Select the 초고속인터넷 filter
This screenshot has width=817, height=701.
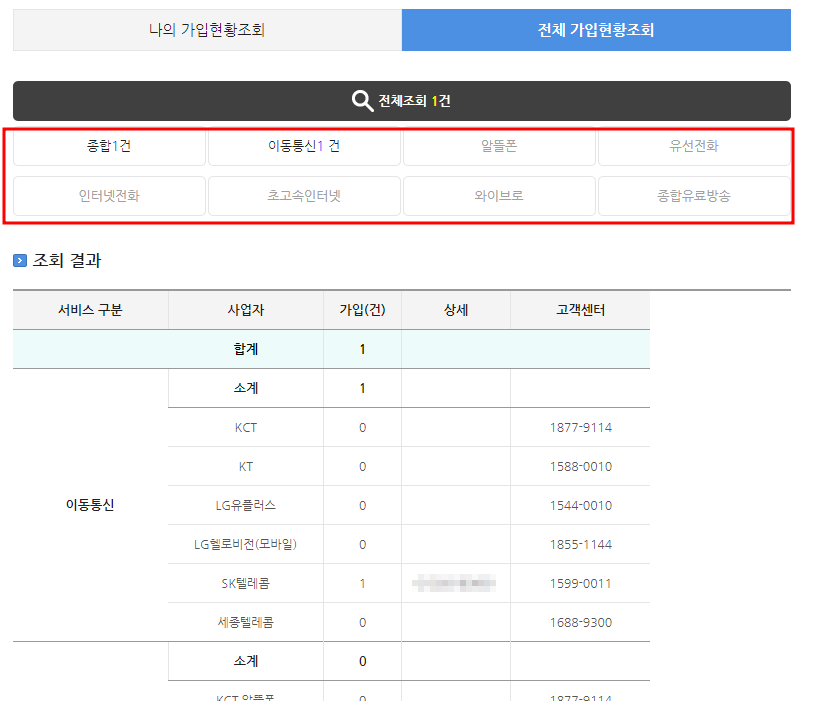304,196
